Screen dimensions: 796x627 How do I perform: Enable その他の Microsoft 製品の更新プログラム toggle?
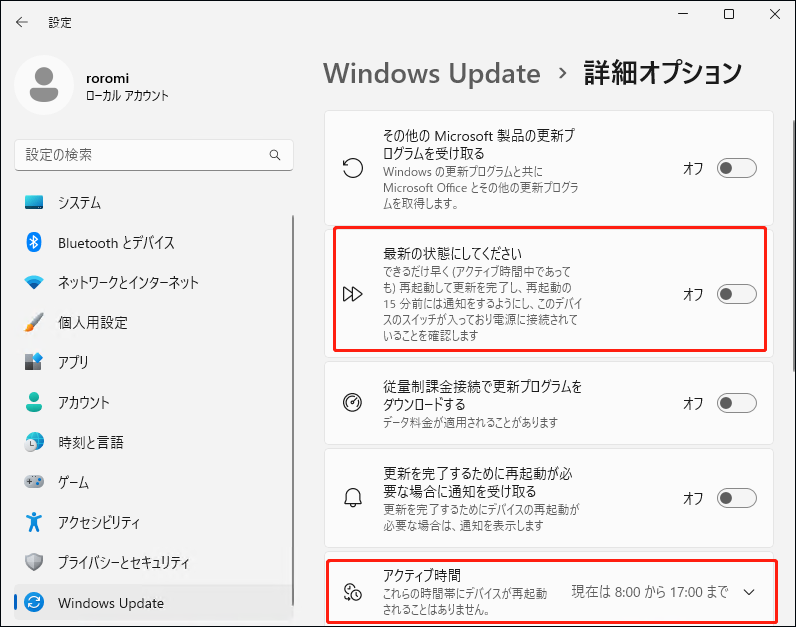click(737, 168)
